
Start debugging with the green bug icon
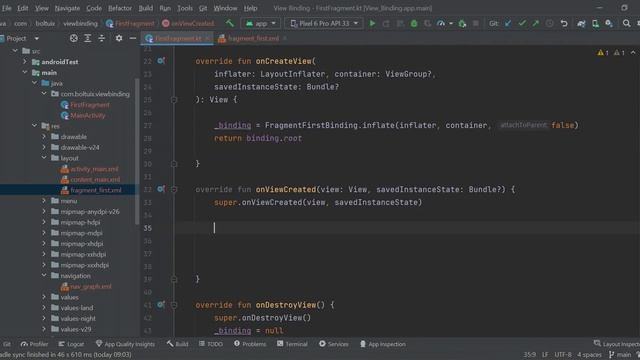pos(414,24)
